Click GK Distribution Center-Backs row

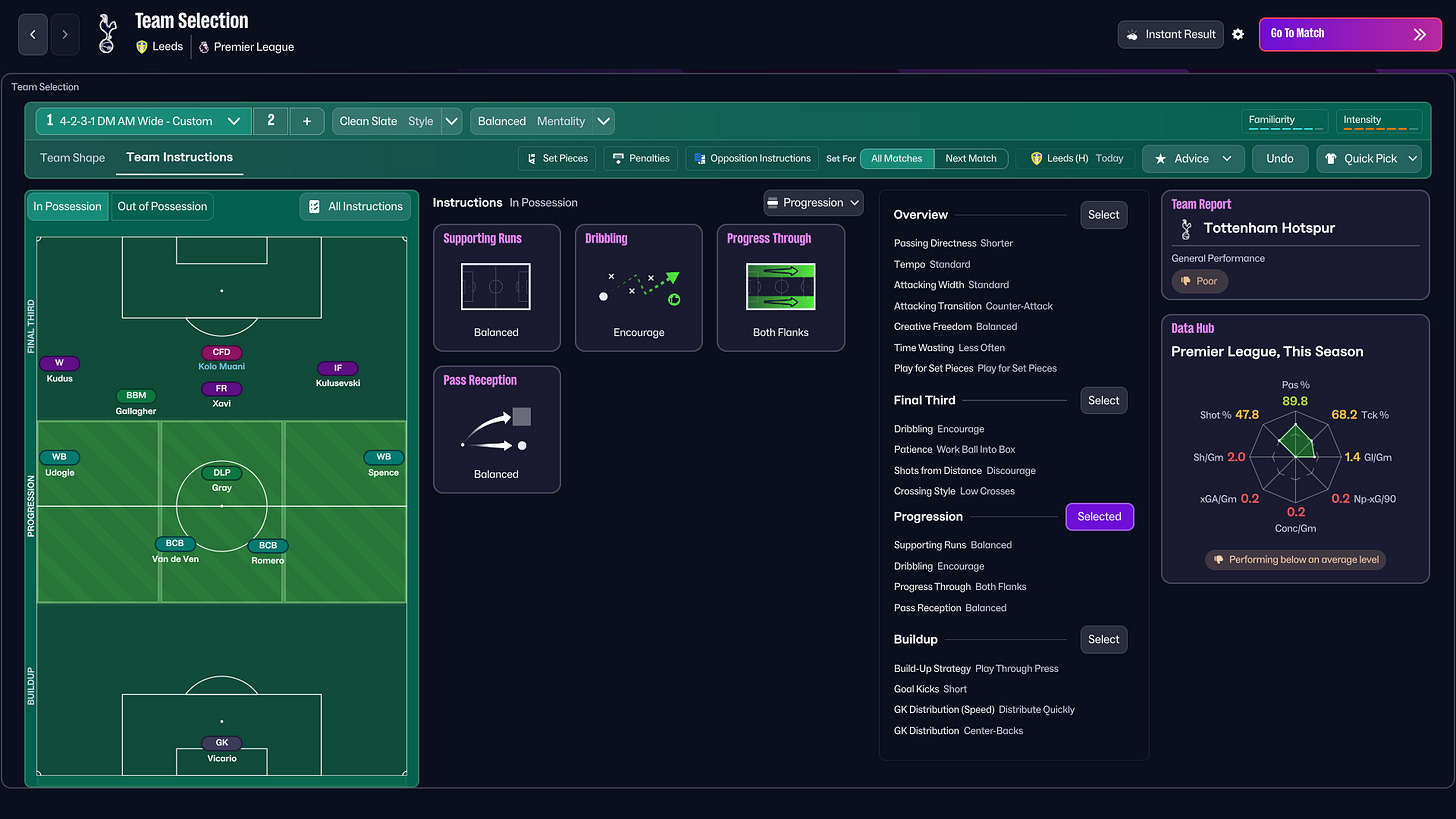click(x=958, y=730)
